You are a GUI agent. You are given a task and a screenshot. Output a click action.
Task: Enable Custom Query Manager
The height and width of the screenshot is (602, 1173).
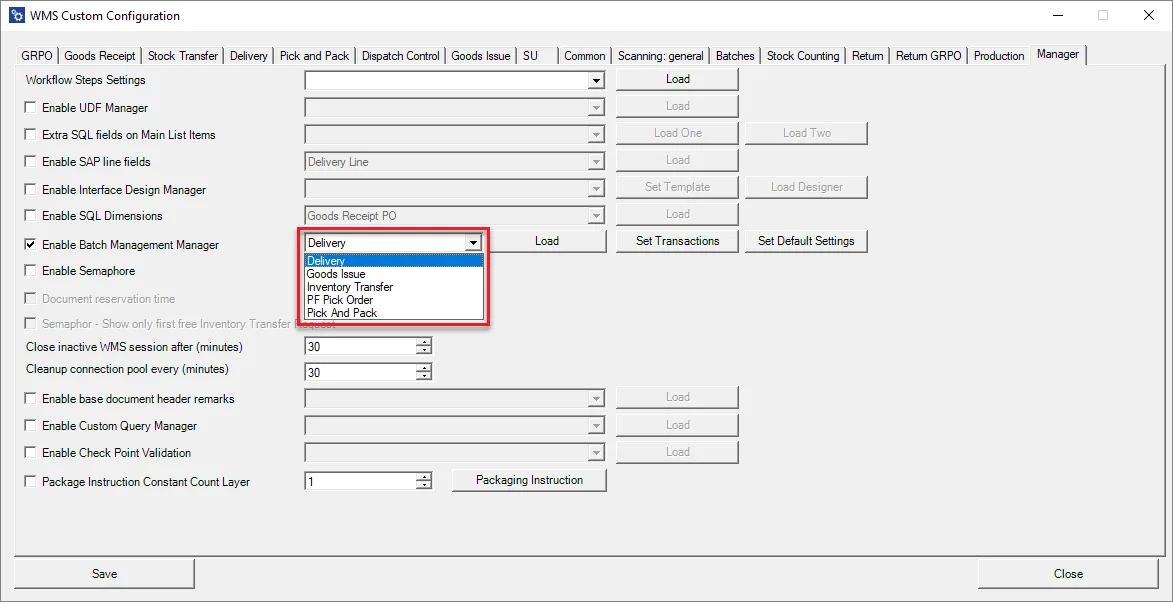(30, 425)
